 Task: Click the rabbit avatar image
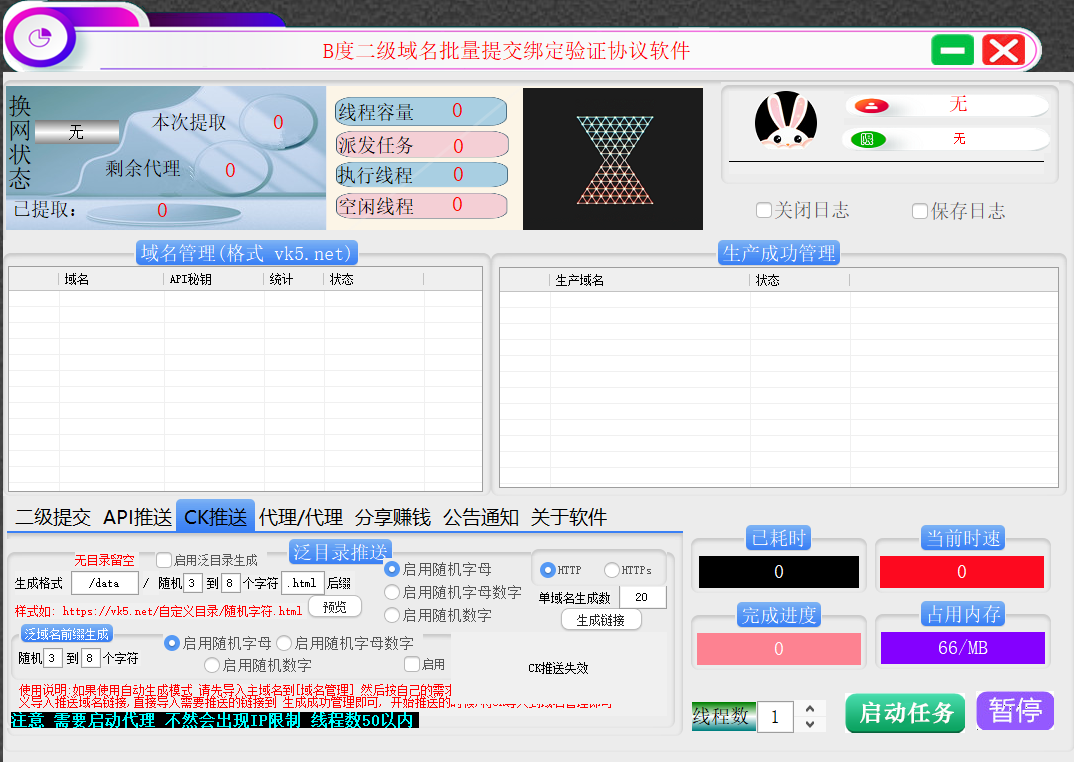click(785, 122)
